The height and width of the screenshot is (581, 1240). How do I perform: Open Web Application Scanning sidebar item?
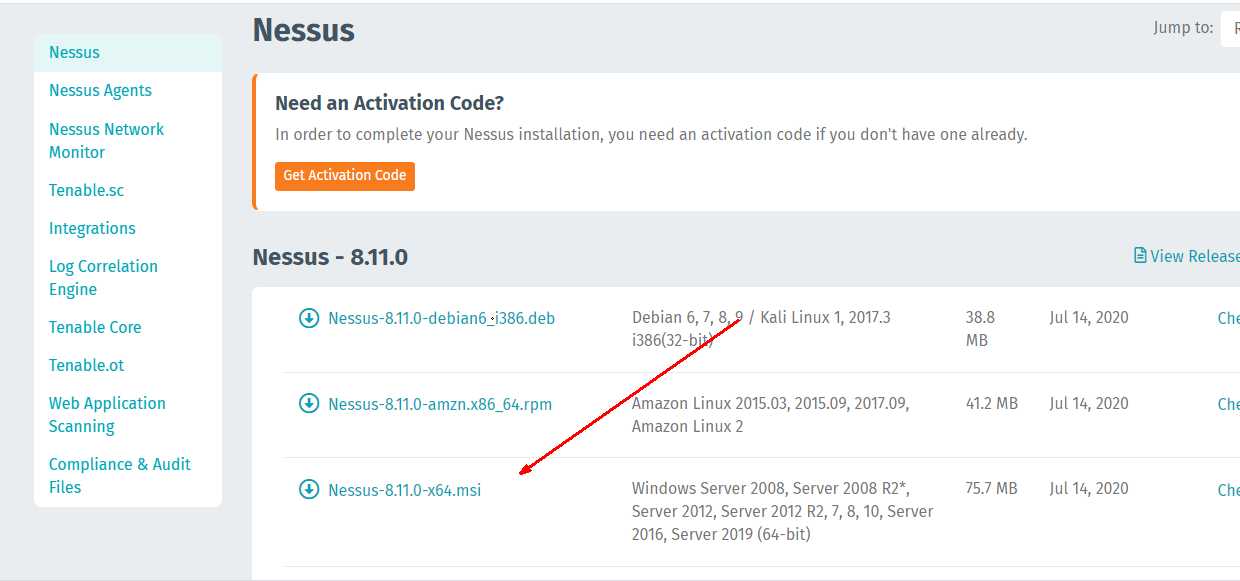[x=107, y=415]
